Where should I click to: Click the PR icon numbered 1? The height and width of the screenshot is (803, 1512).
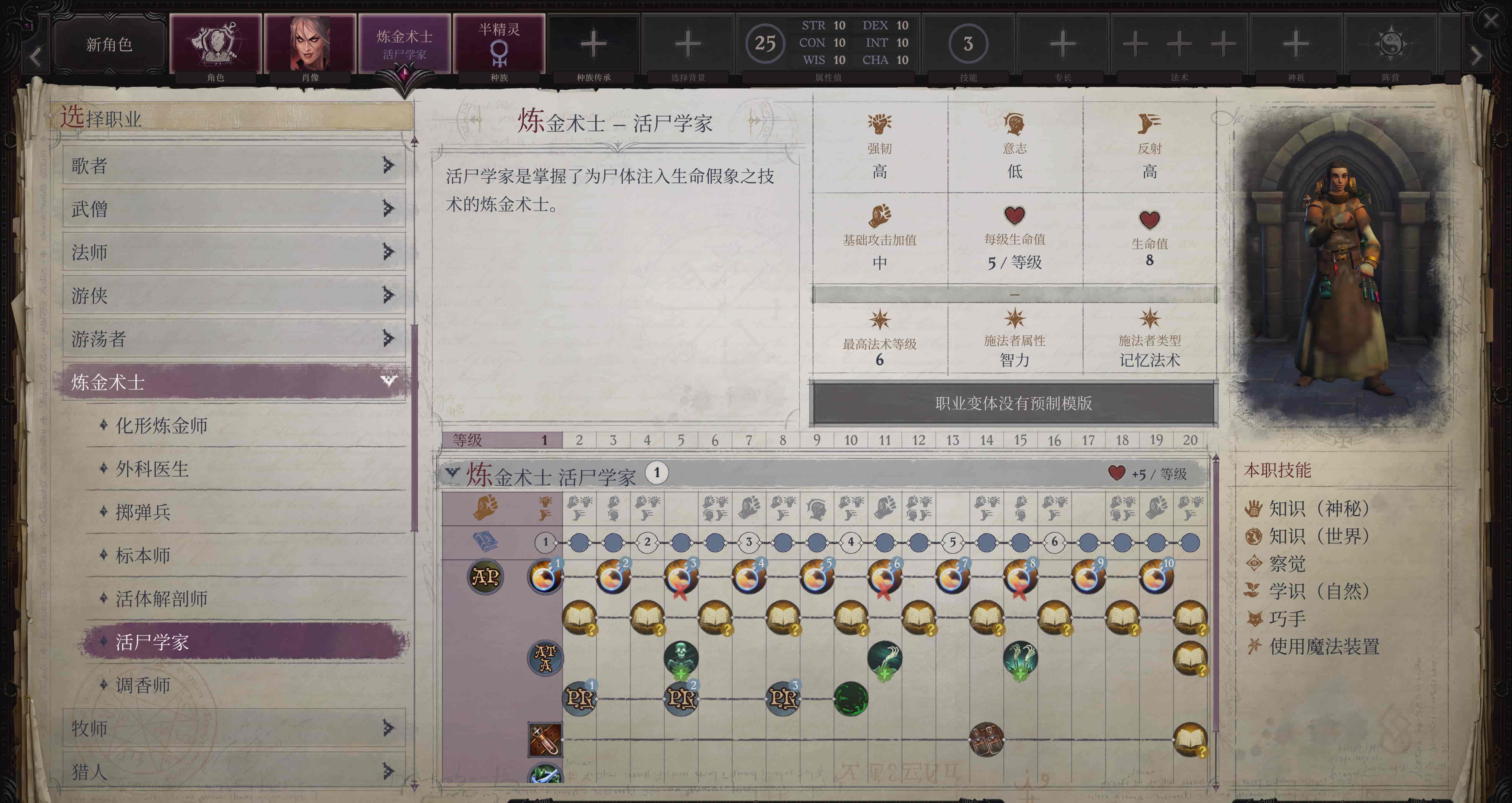click(x=580, y=698)
